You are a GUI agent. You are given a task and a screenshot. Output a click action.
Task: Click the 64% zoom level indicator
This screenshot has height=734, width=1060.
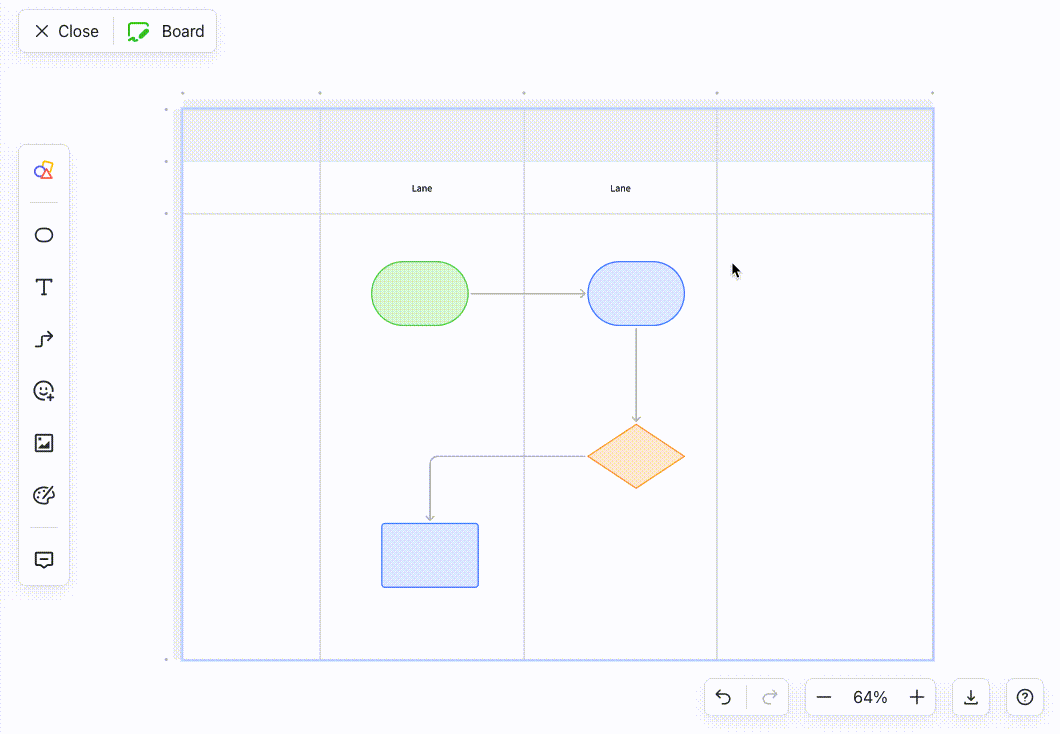pos(869,697)
